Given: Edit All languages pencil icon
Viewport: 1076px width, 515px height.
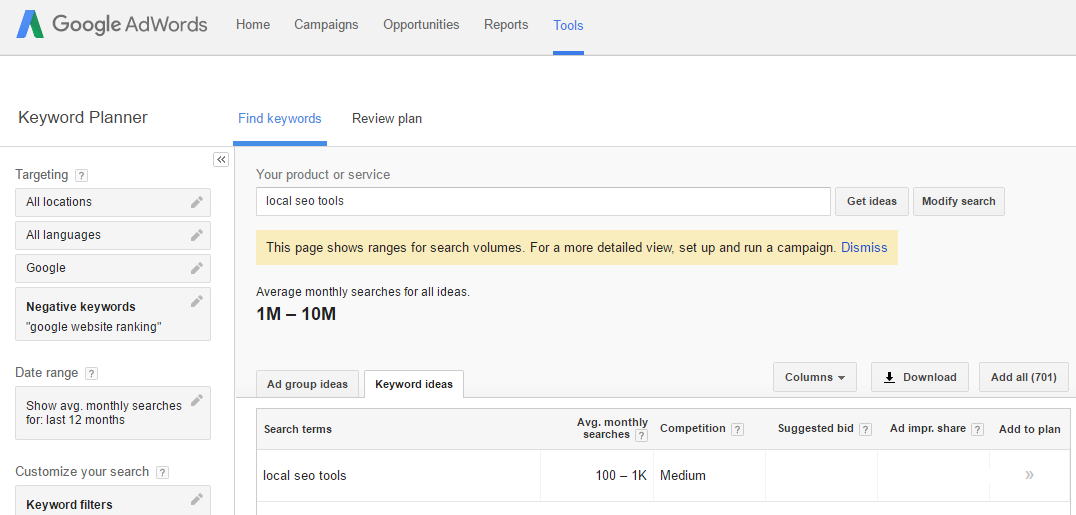Looking at the screenshot, I should click(x=197, y=235).
